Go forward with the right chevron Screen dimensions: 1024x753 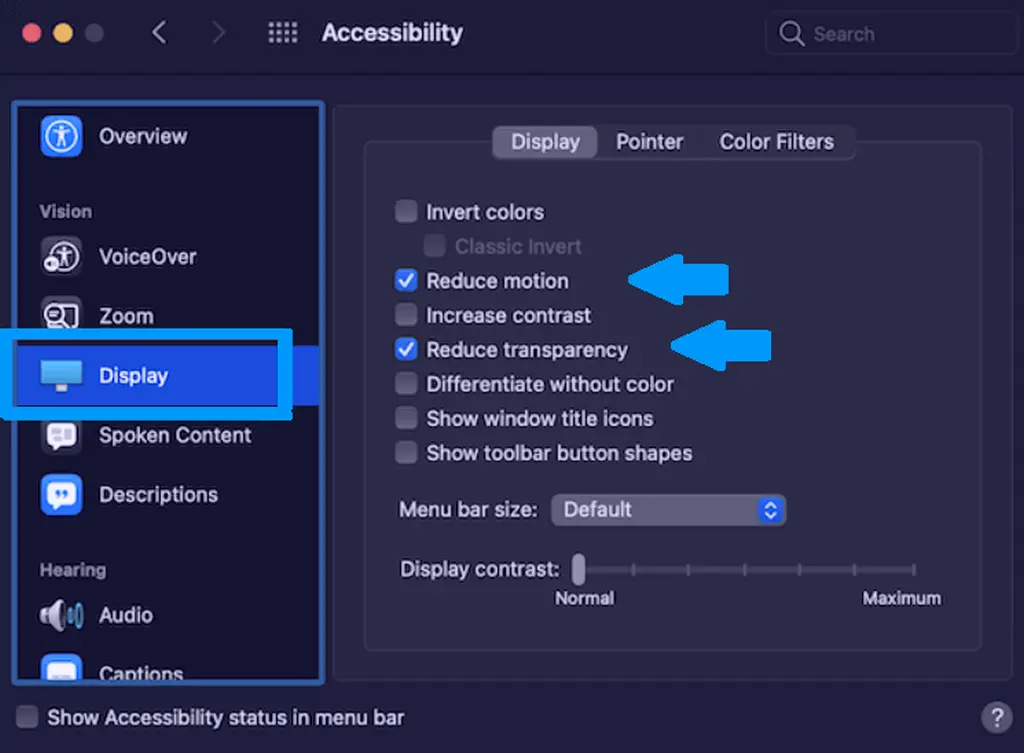pos(219,32)
